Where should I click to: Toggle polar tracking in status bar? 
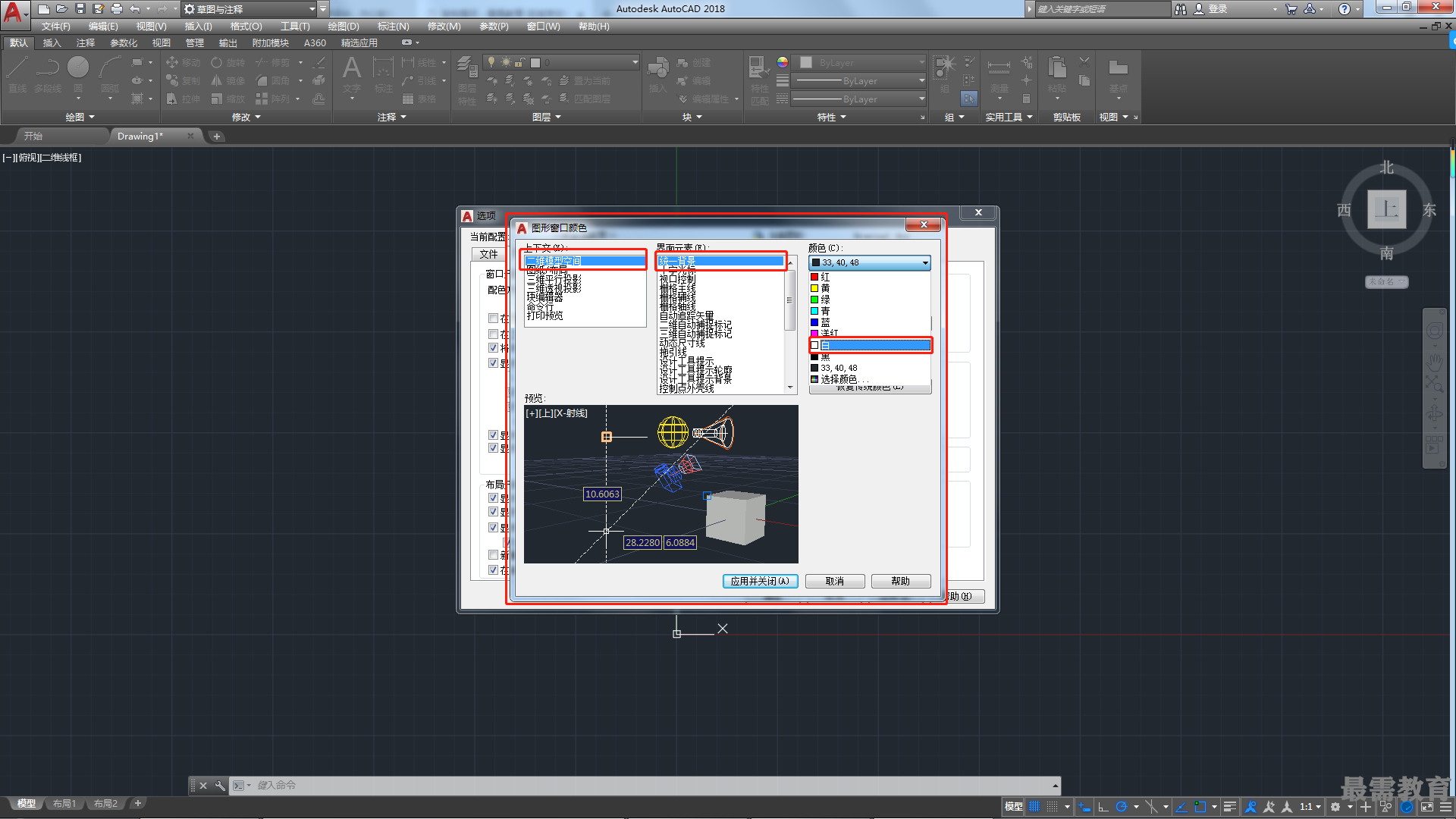(x=1122, y=807)
